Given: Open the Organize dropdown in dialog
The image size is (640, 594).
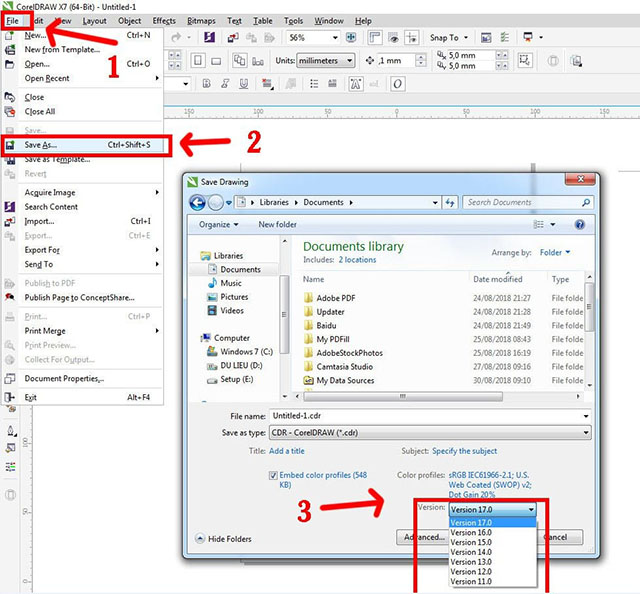Looking at the screenshot, I should pos(218,225).
